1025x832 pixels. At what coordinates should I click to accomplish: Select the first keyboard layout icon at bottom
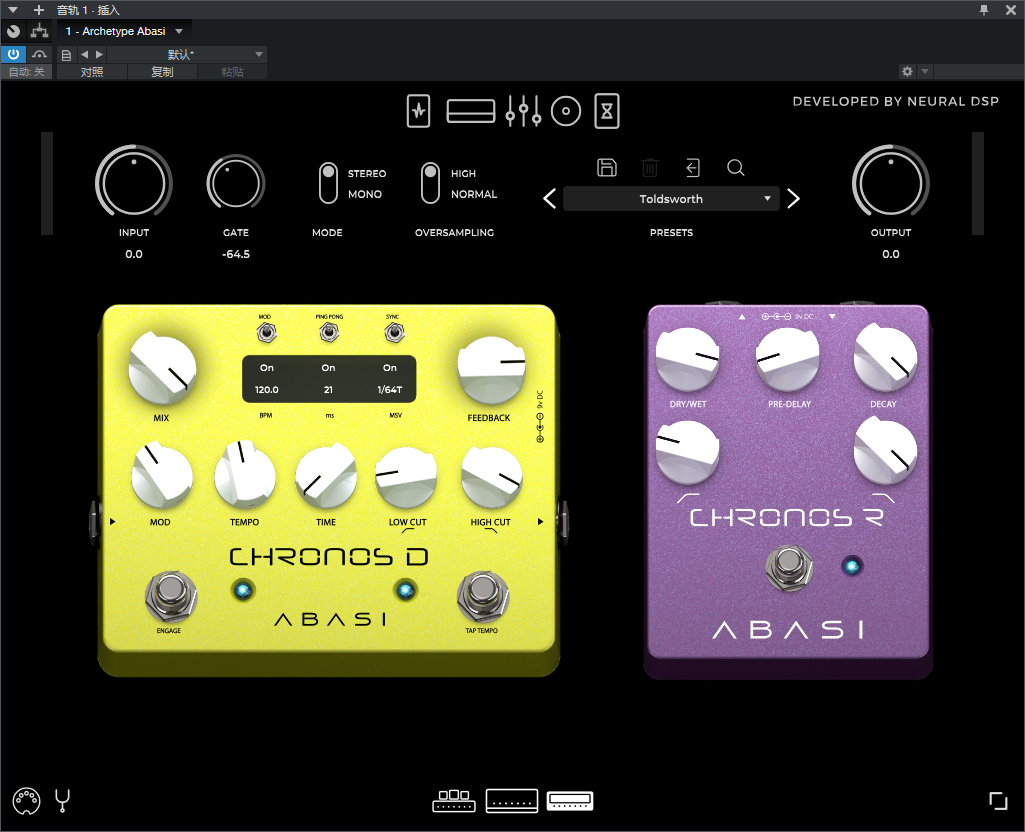[x=454, y=801]
